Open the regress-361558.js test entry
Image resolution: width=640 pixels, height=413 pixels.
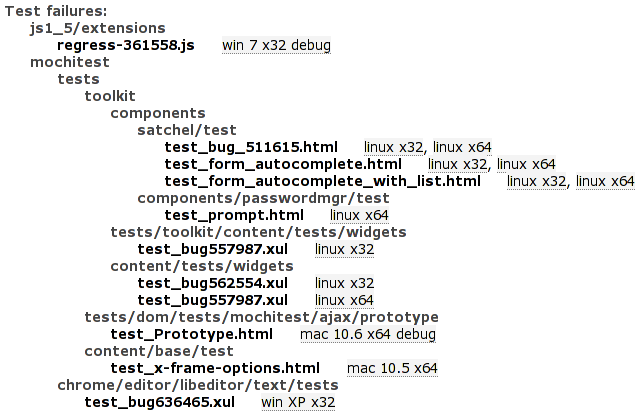click(x=126, y=45)
